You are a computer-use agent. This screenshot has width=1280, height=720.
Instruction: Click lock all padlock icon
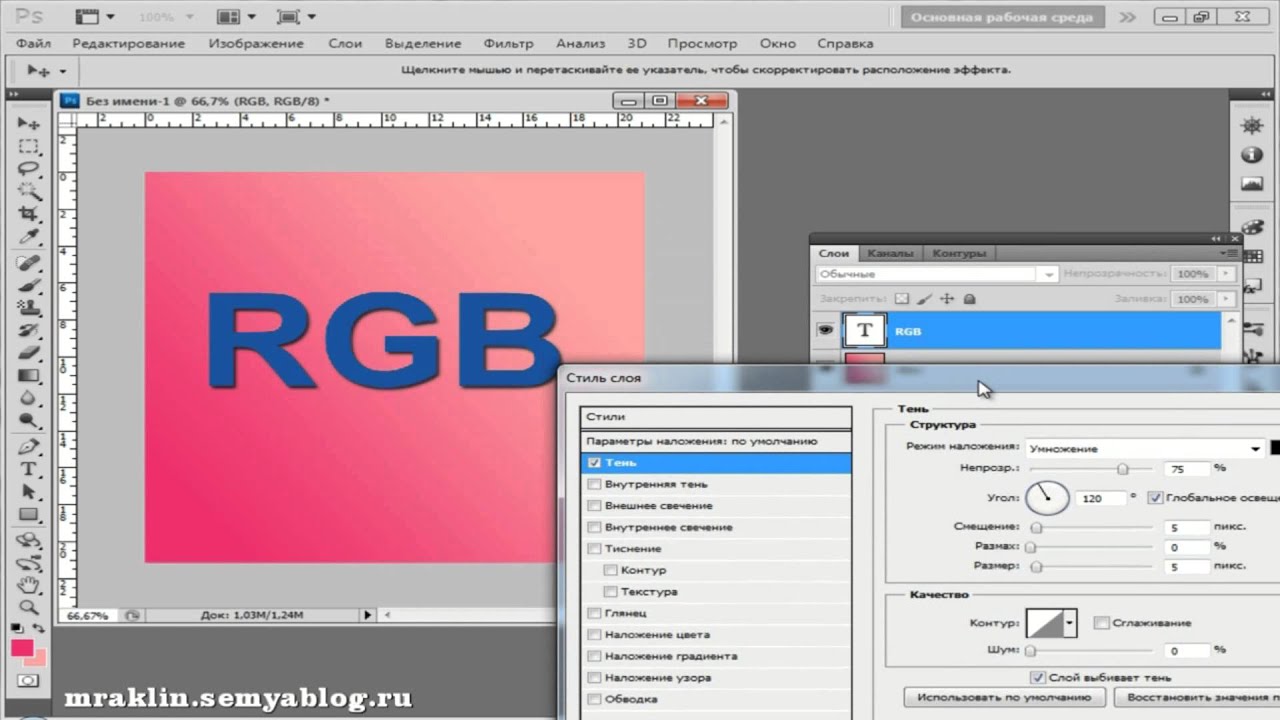[x=969, y=299]
